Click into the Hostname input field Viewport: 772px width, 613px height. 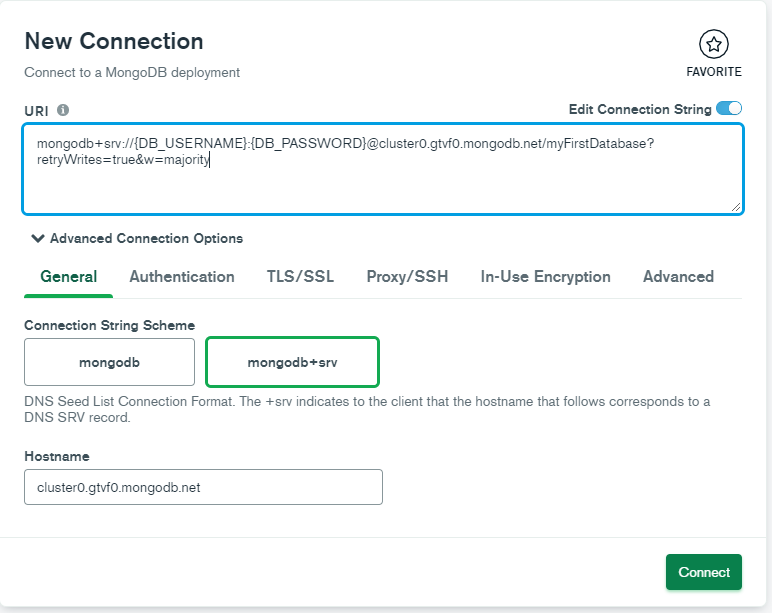[x=203, y=487]
